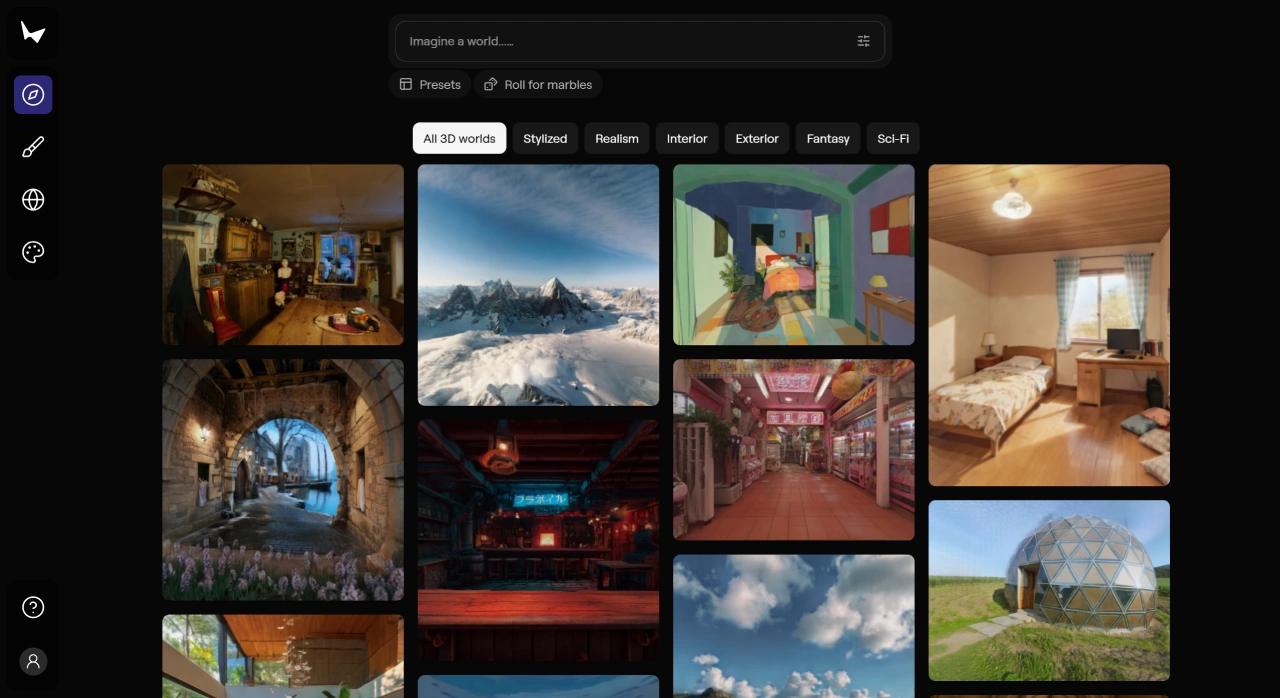The width and height of the screenshot is (1280, 698).
Task: Open prompt settings sliders icon
Action: 863,41
